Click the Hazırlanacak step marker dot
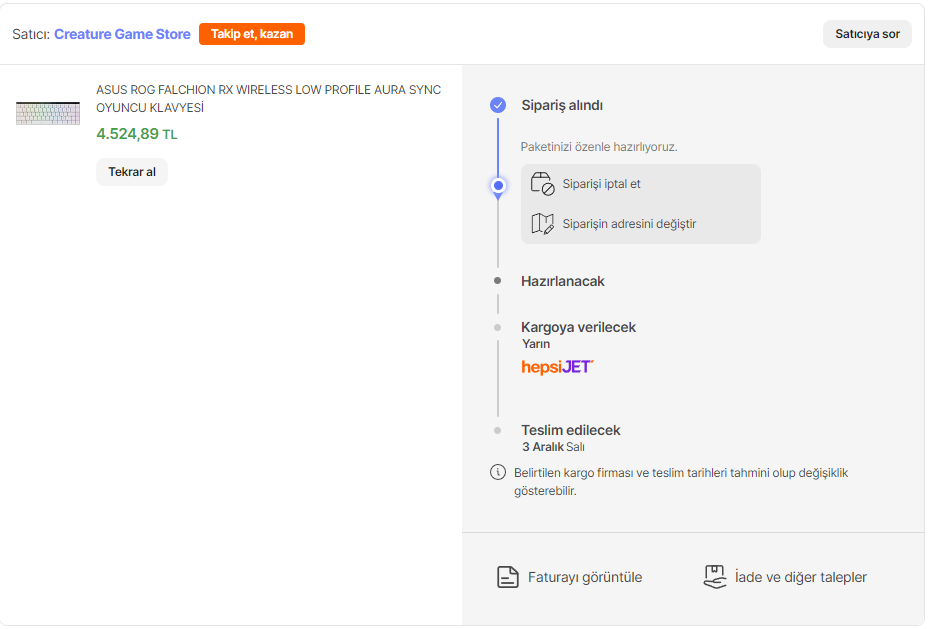Image resolution: width=928 pixels, height=629 pixels. click(498, 281)
